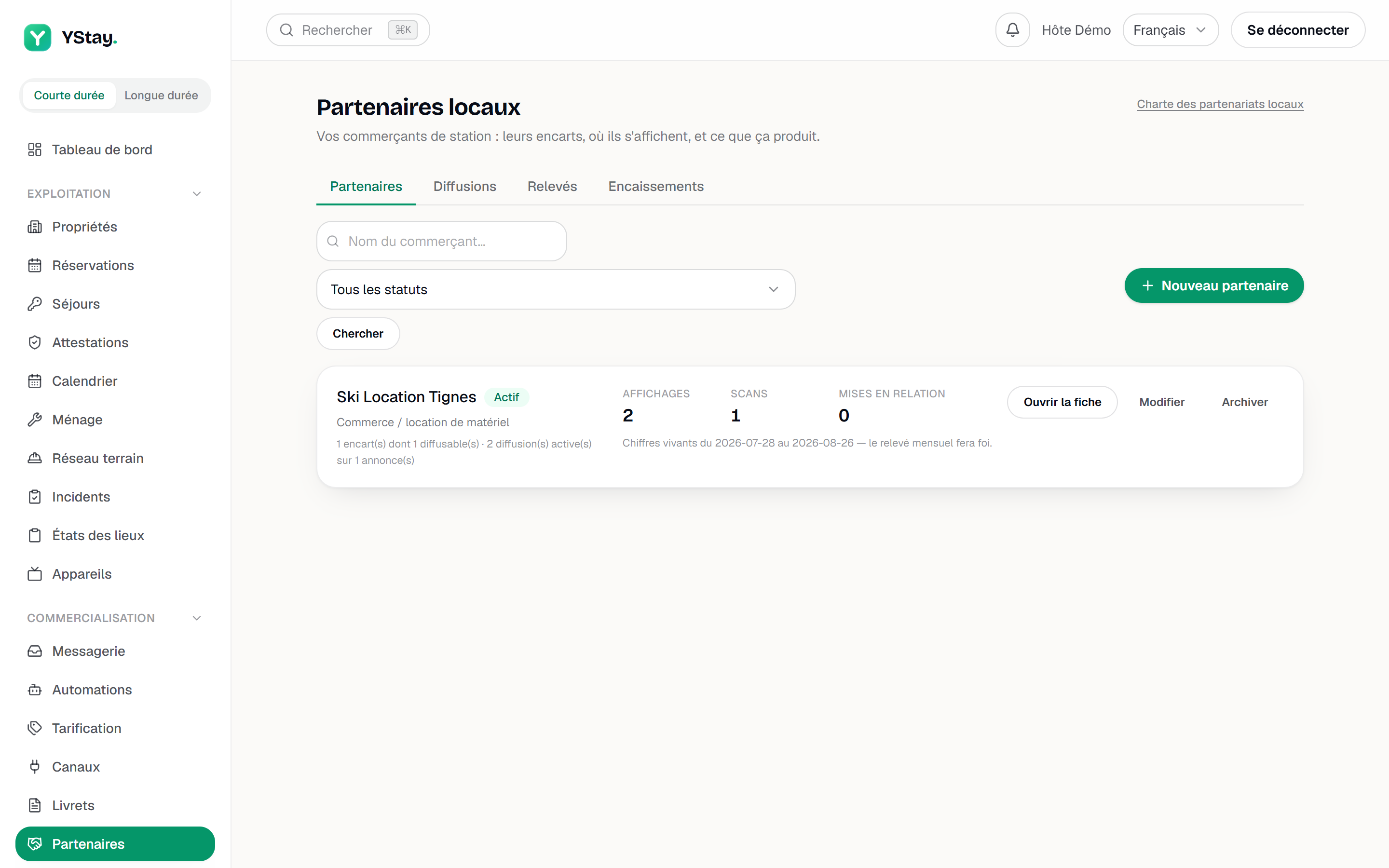Open the Tous les statuts dropdown
The height and width of the screenshot is (868, 1389).
[556, 289]
